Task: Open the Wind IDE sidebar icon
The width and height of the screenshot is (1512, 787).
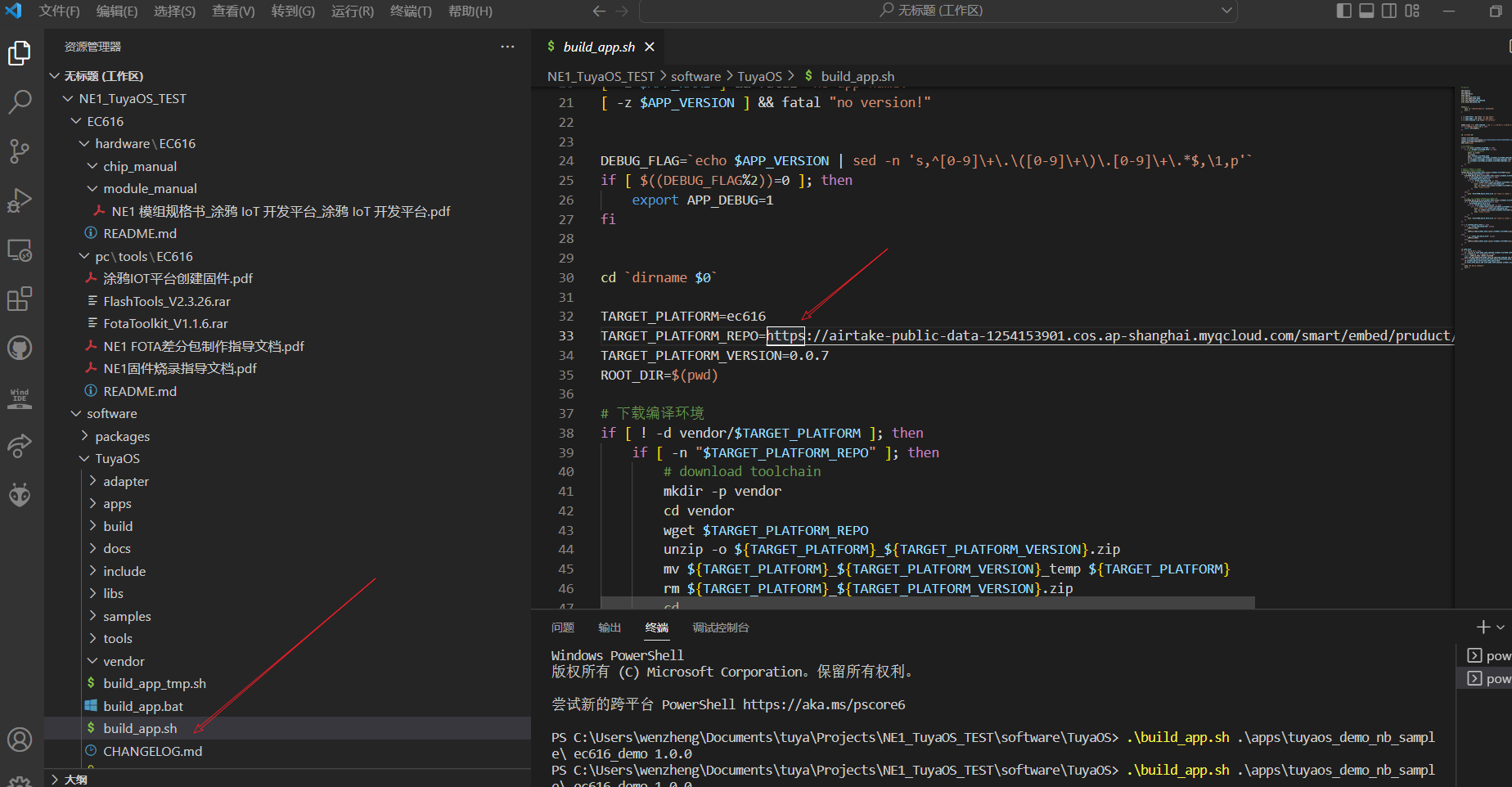Action: pyautogui.click(x=20, y=398)
